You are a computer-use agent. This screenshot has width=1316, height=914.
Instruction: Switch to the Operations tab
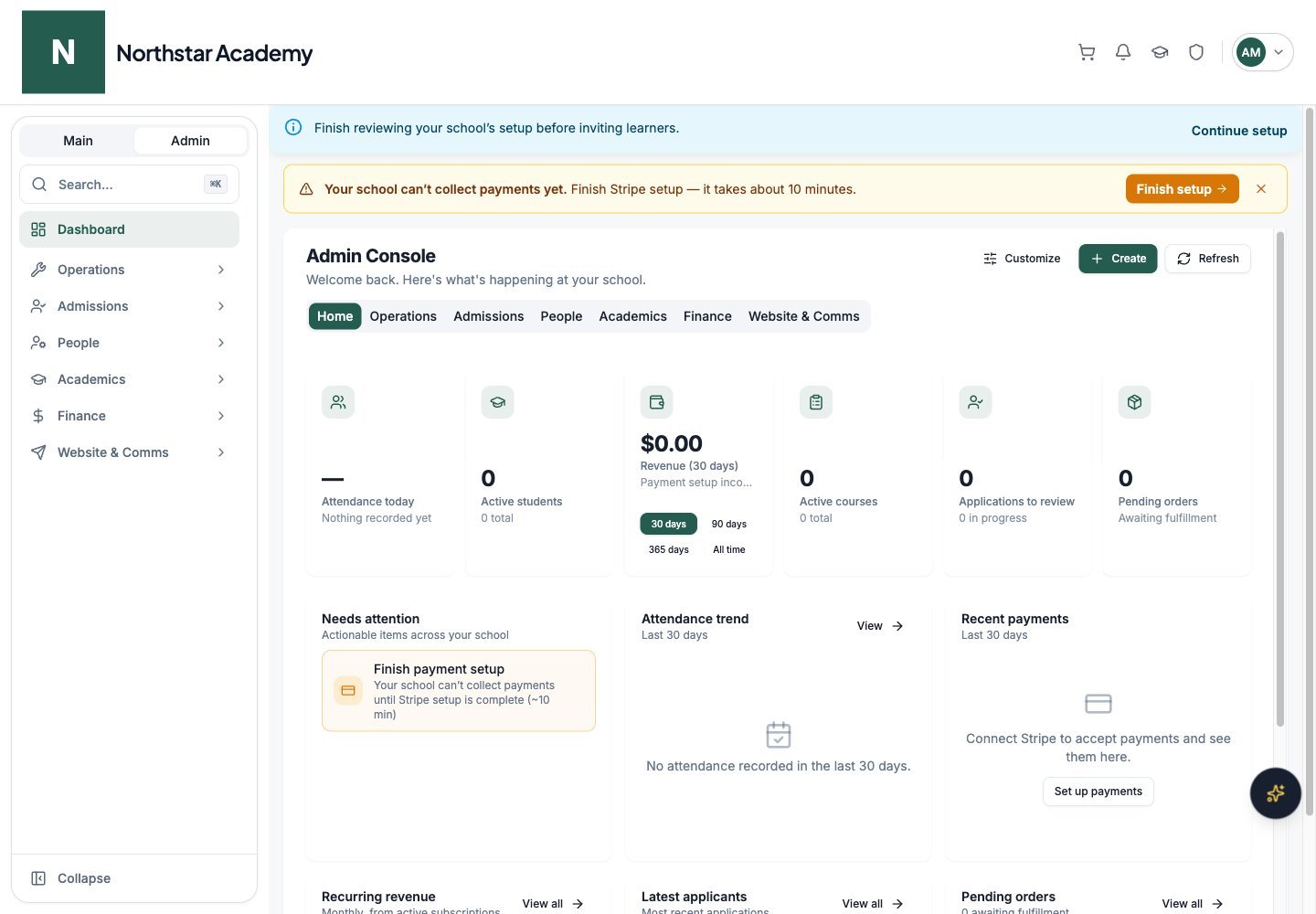(403, 316)
